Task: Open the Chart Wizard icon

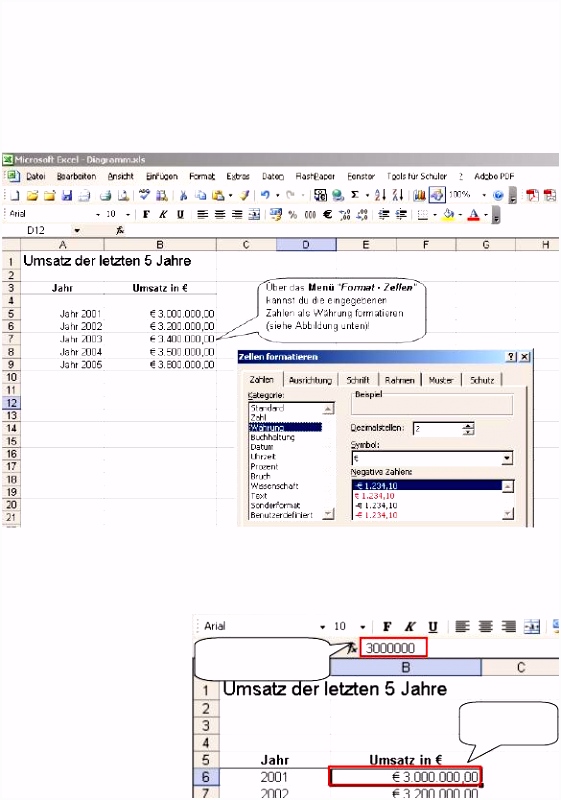Action: pos(420,195)
